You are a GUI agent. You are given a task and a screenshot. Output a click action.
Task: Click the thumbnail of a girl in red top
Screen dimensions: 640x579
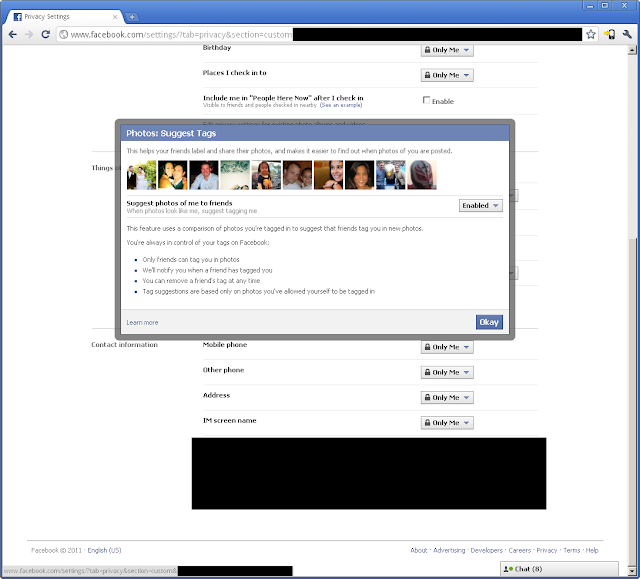point(266,175)
